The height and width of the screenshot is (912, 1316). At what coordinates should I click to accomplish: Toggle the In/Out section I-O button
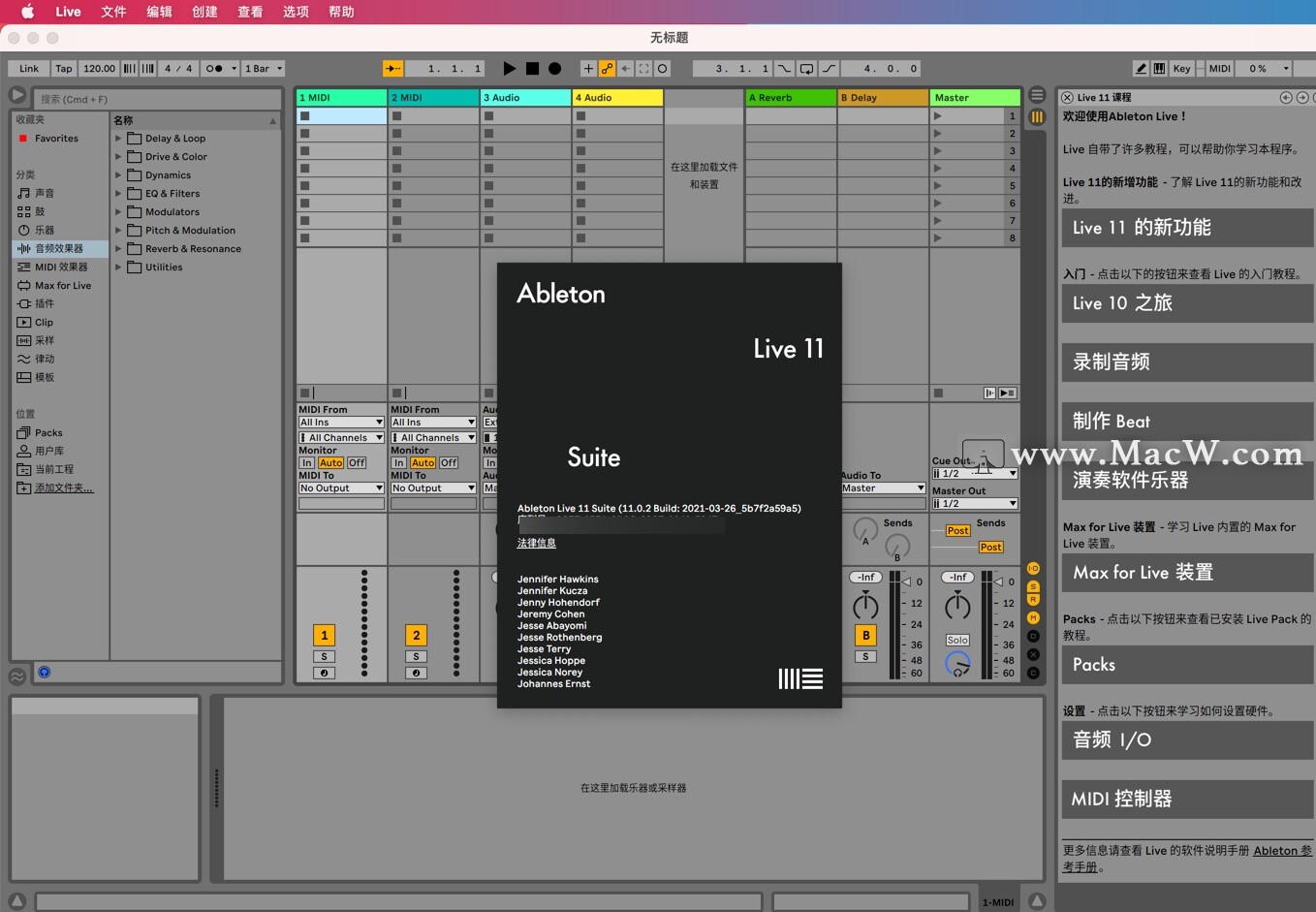1033,569
